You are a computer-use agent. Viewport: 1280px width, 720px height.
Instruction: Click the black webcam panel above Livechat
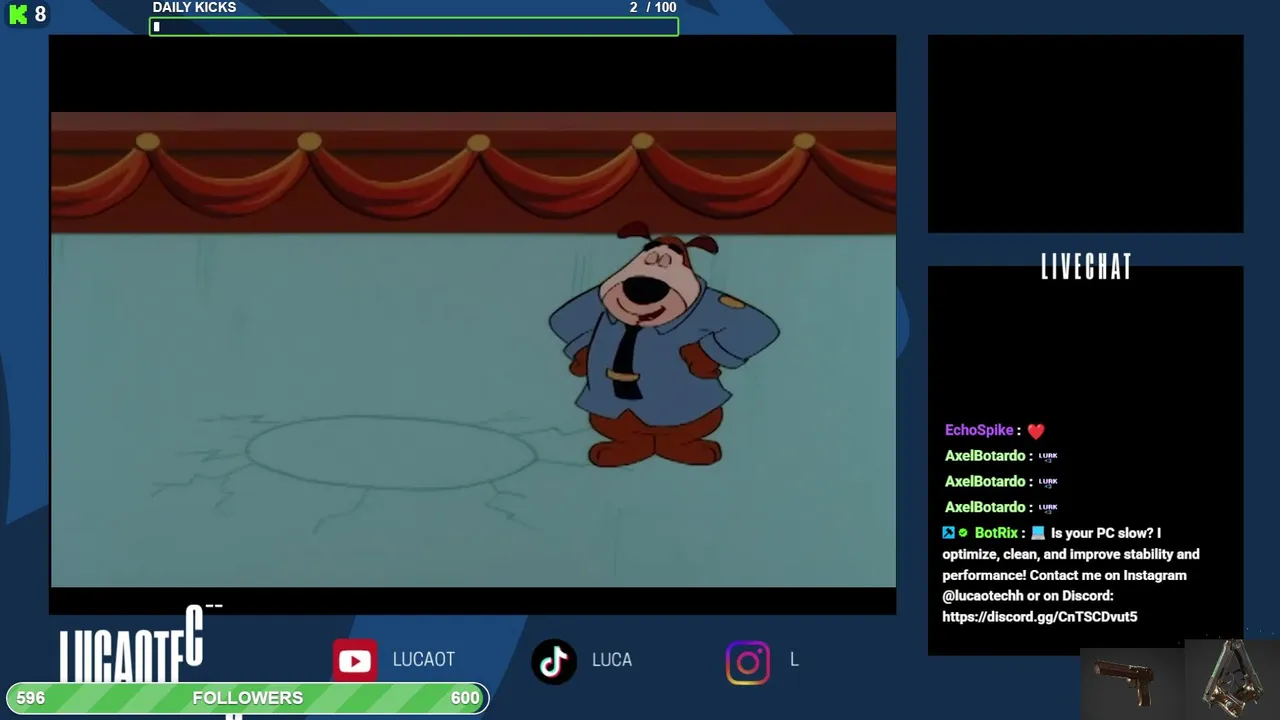pyautogui.click(x=1085, y=134)
